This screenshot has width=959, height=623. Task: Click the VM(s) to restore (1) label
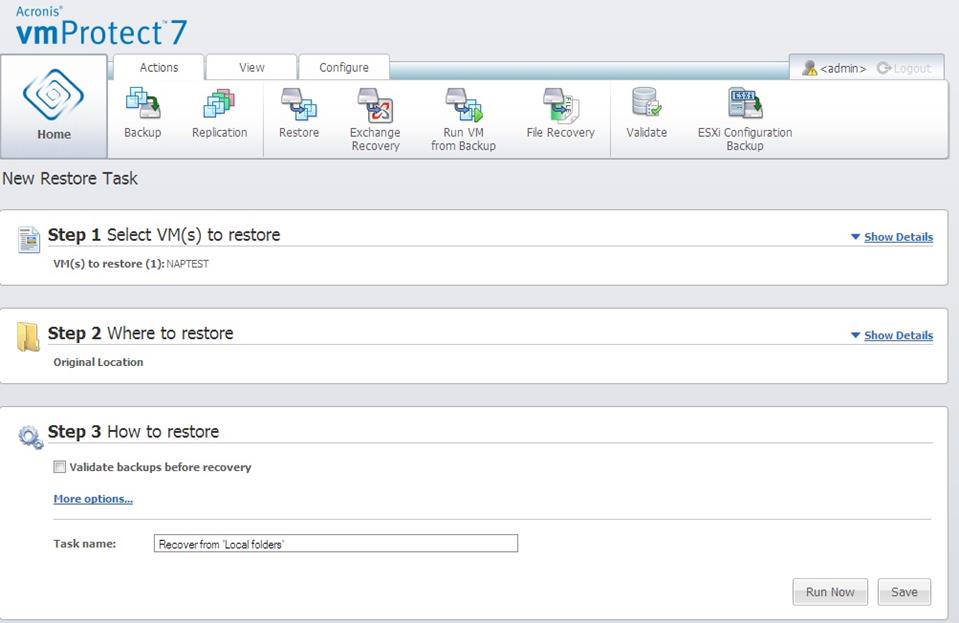(x=109, y=264)
